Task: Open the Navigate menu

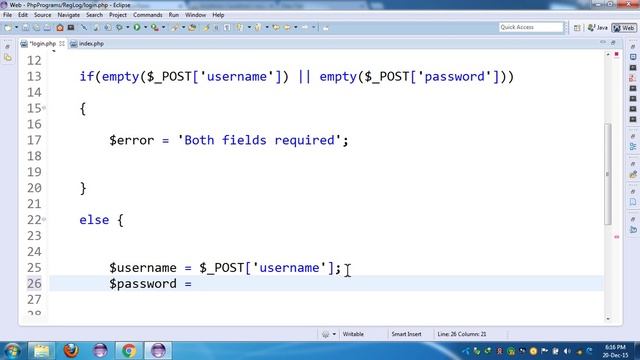Action: pyautogui.click(x=69, y=15)
